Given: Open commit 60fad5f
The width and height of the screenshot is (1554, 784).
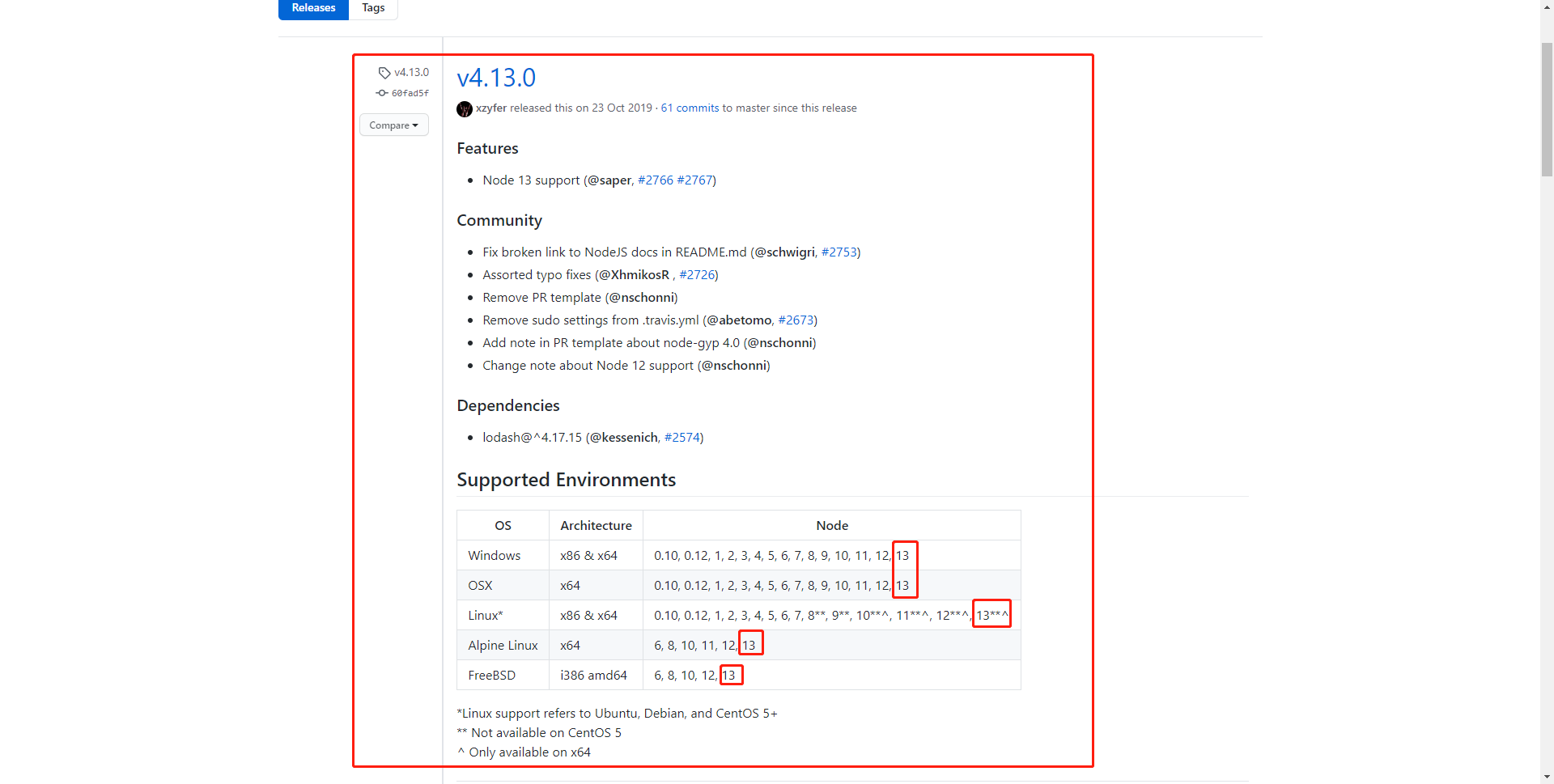Looking at the screenshot, I should [x=410, y=93].
